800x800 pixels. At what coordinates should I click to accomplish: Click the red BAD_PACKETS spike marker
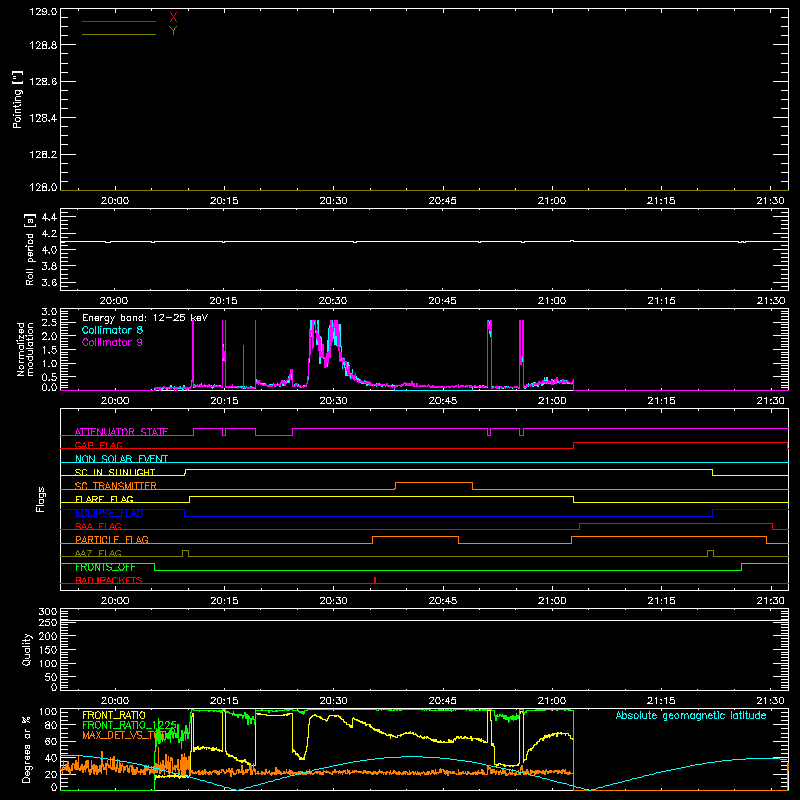point(375,580)
